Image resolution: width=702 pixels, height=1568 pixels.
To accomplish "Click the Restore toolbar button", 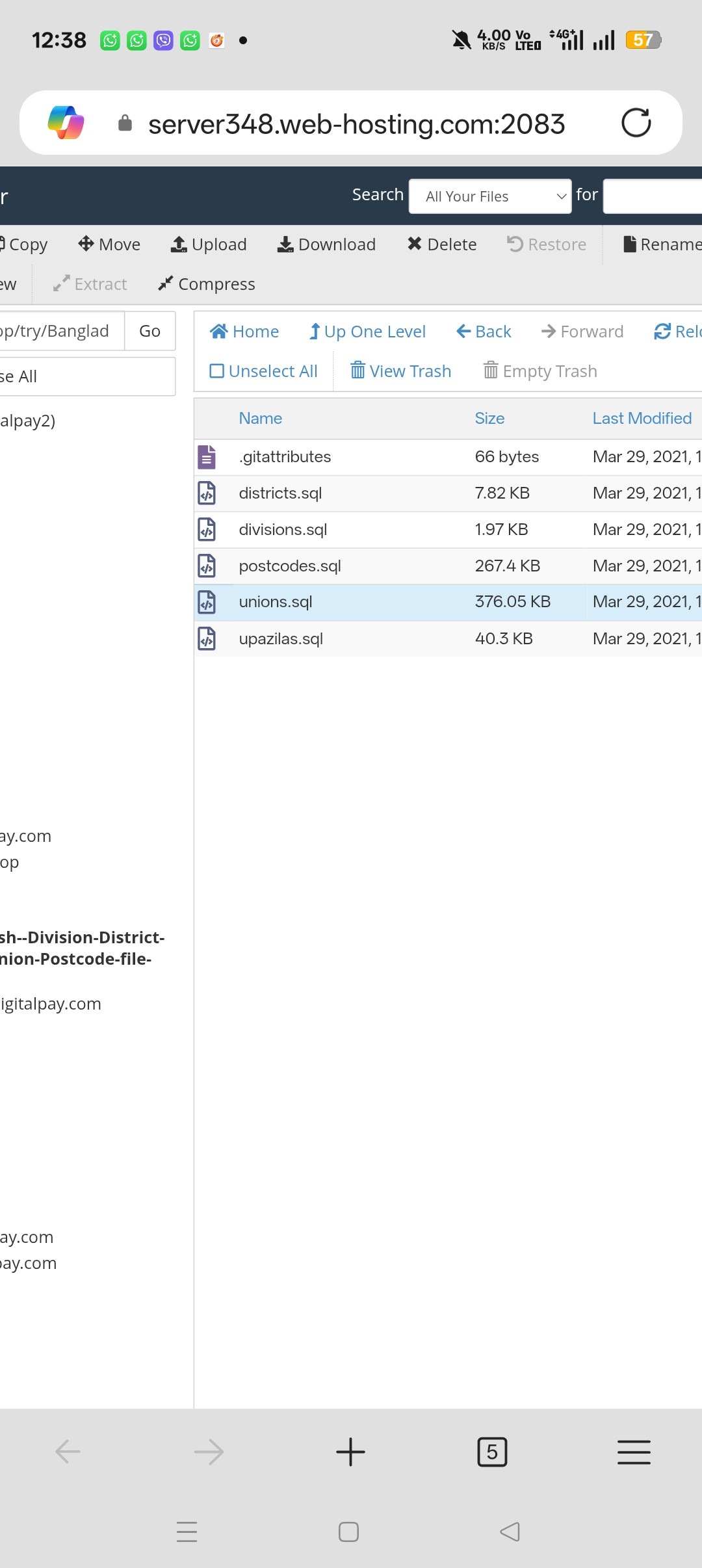I will click(x=547, y=244).
